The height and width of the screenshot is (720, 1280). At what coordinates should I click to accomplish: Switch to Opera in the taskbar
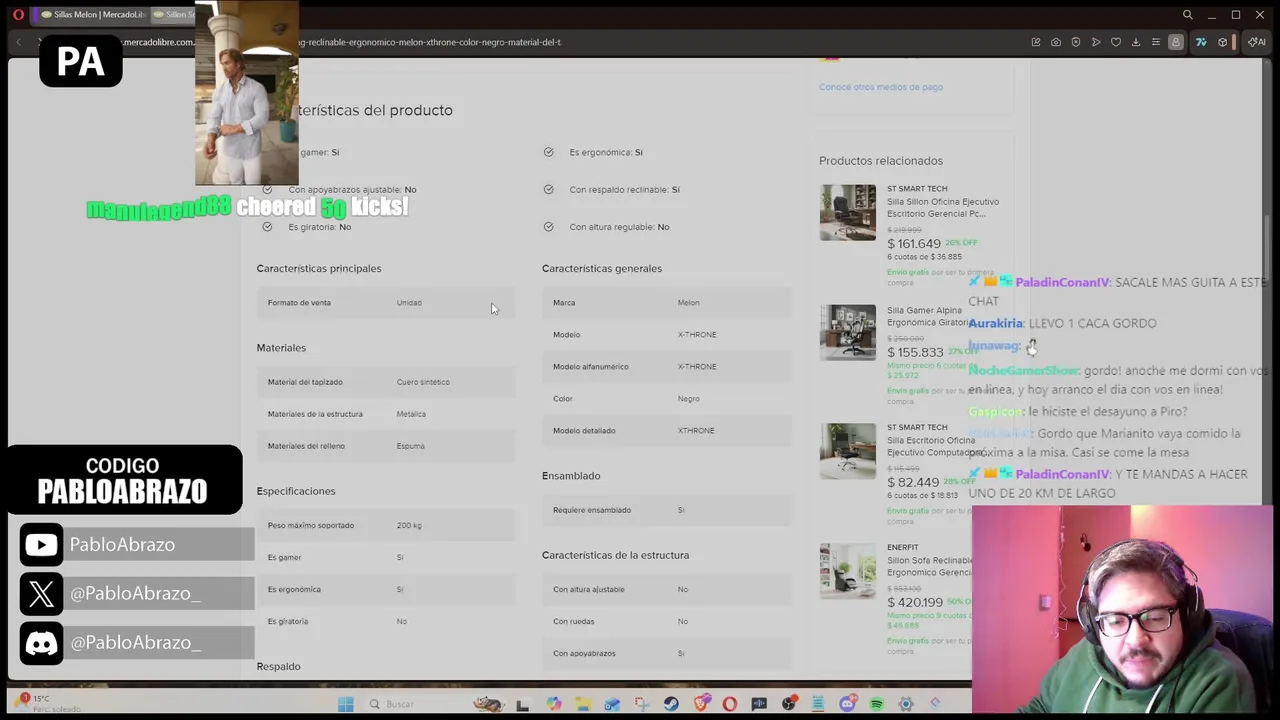tap(730, 704)
